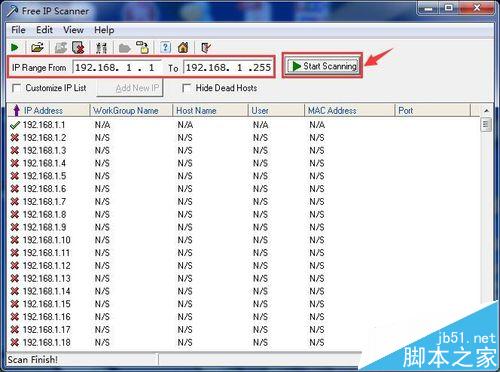
Task: Click the exit door toolbar icon
Action: coord(206,48)
